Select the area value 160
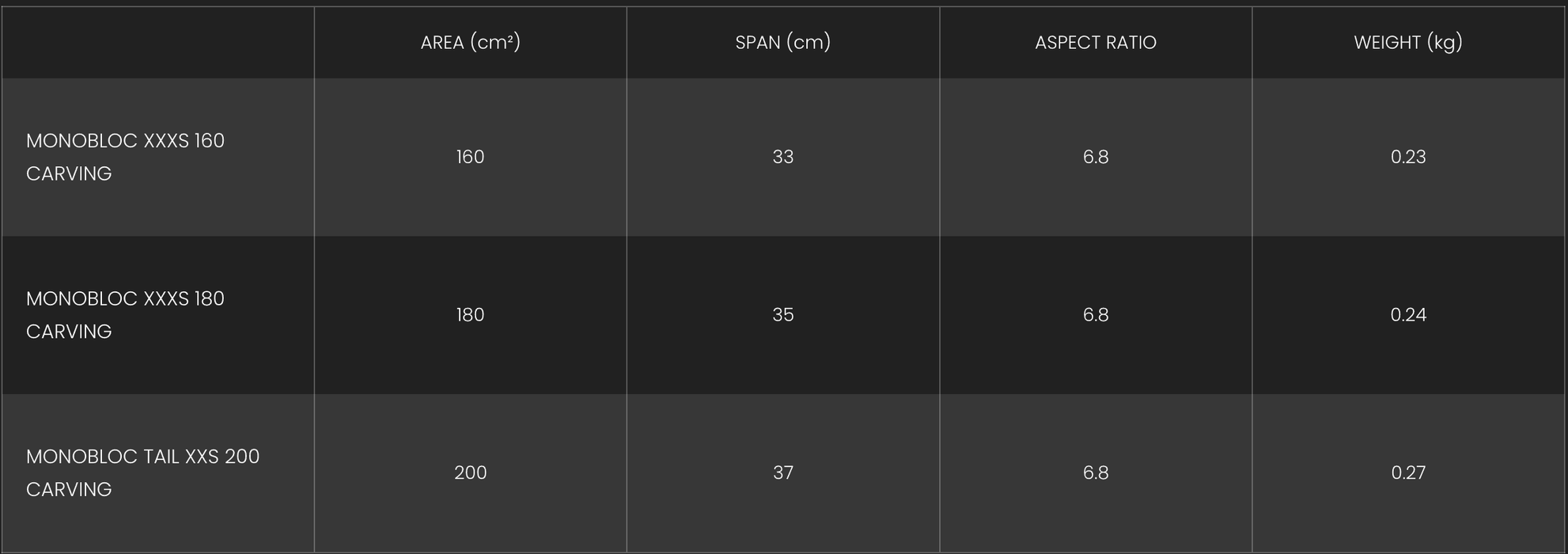 470,157
